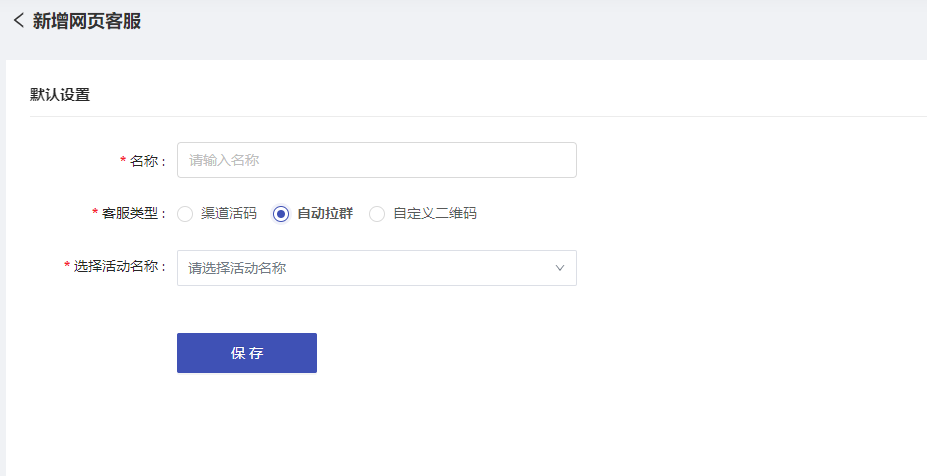Click the 新增网页客服 page title
The image size is (927, 476).
[x=87, y=21]
